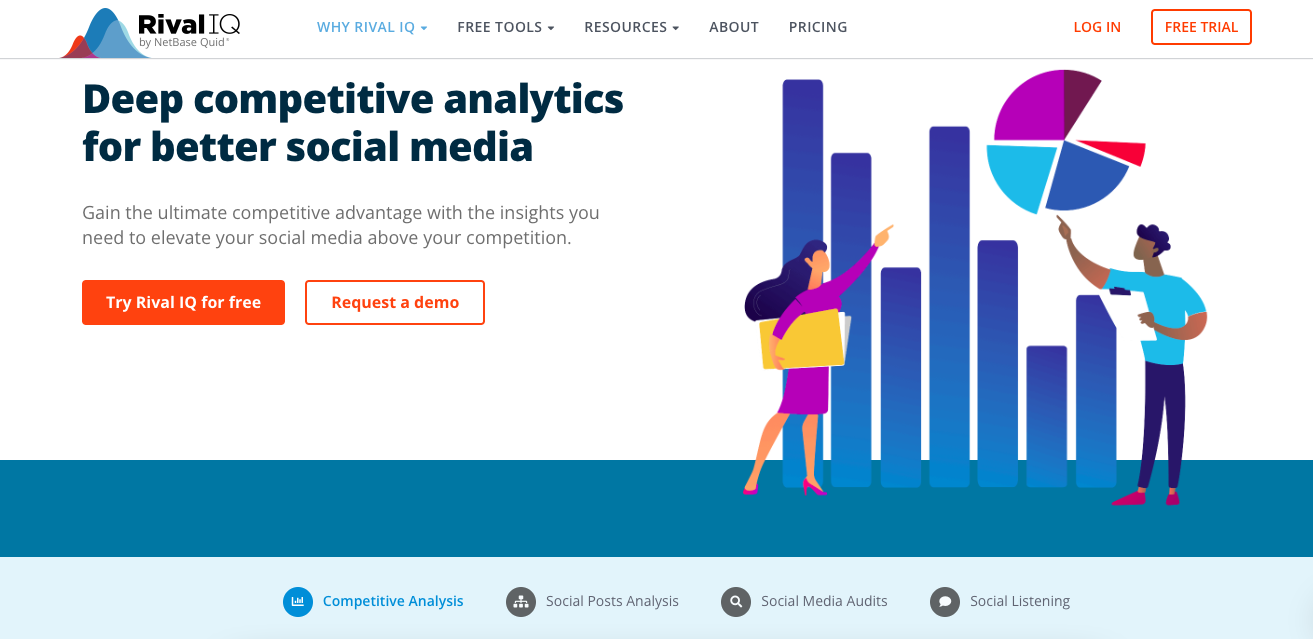Click the Log In link
Image resolution: width=1313 pixels, height=639 pixels.
1097,27
